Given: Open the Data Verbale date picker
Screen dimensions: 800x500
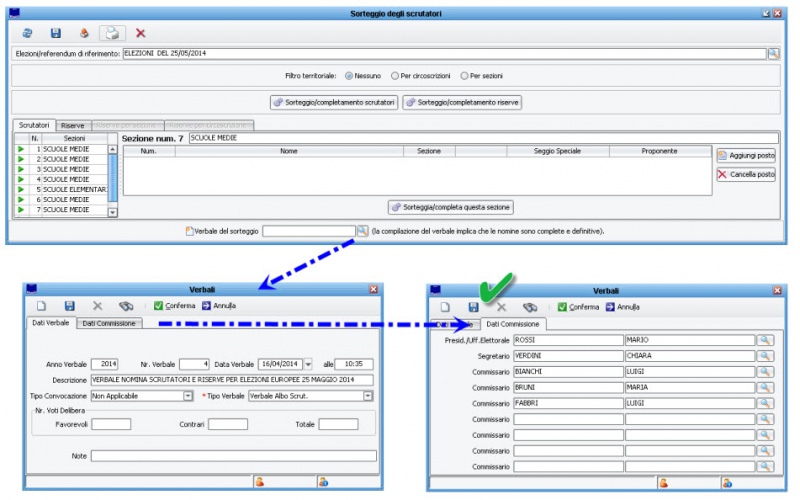Looking at the screenshot, I should (308, 364).
